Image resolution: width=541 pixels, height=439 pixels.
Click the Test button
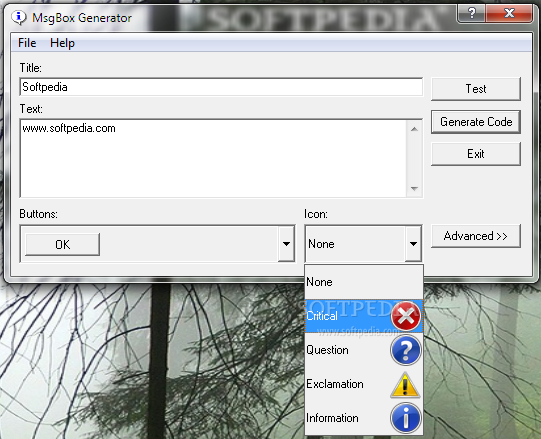(x=476, y=89)
